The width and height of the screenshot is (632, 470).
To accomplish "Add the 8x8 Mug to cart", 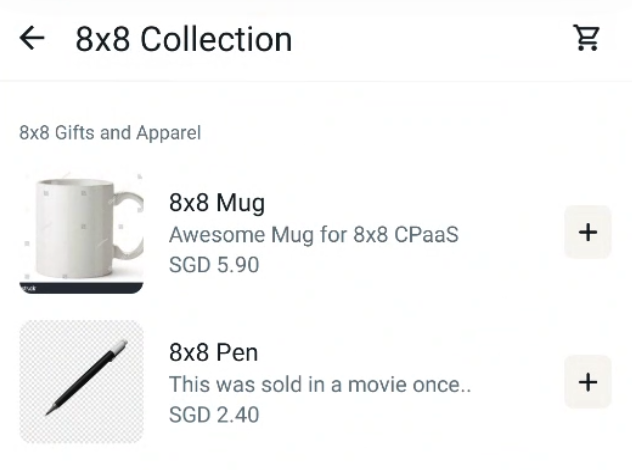I will coord(587,232).
